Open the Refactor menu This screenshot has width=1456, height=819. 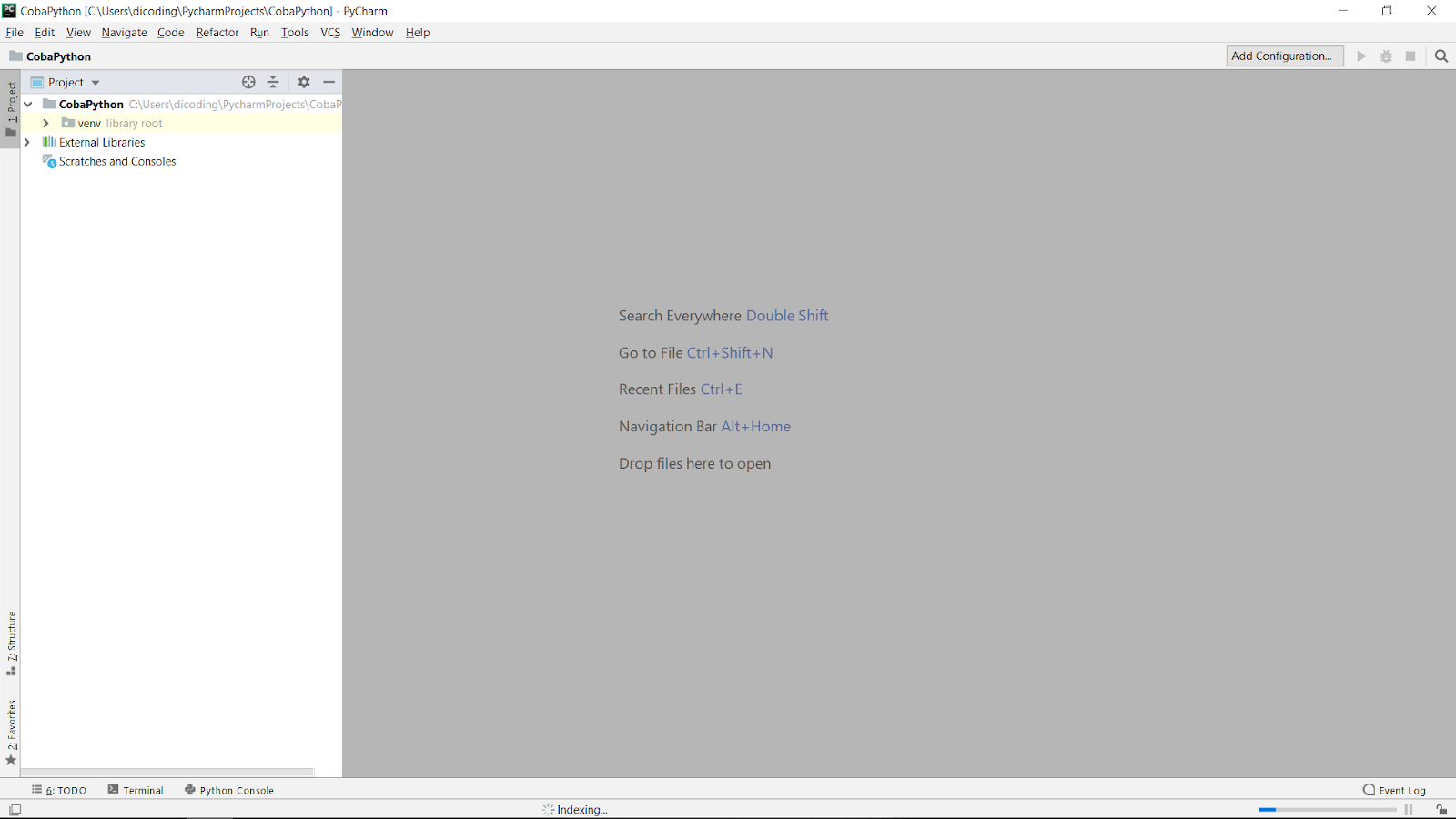click(x=217, y=33)
